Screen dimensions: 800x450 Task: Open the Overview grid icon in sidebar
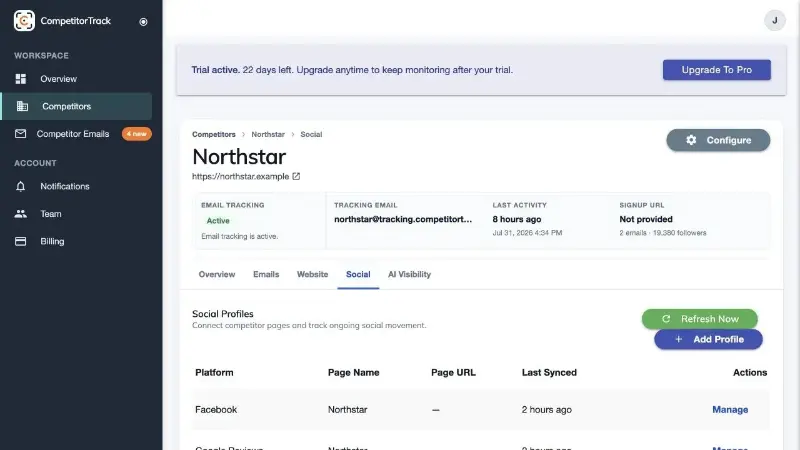click(x=21, y=79)
